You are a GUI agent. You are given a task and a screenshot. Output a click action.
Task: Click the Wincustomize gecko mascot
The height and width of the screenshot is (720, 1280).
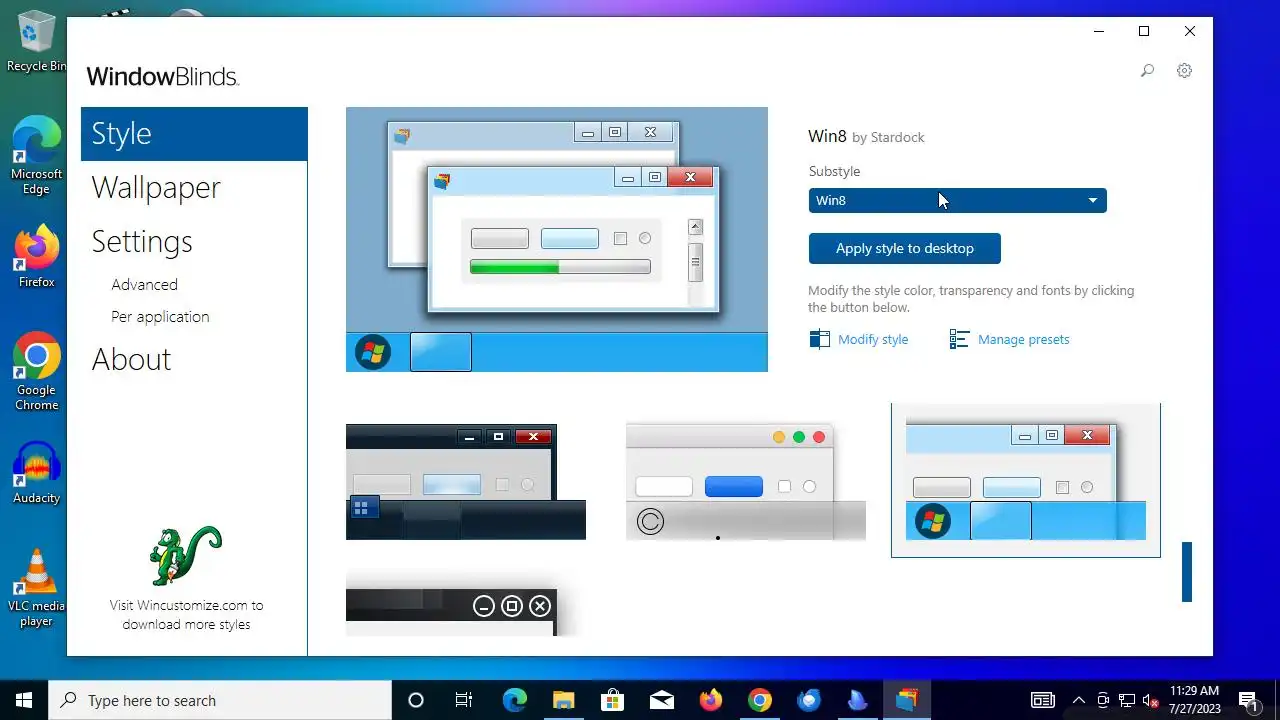(x=185, y=555)
